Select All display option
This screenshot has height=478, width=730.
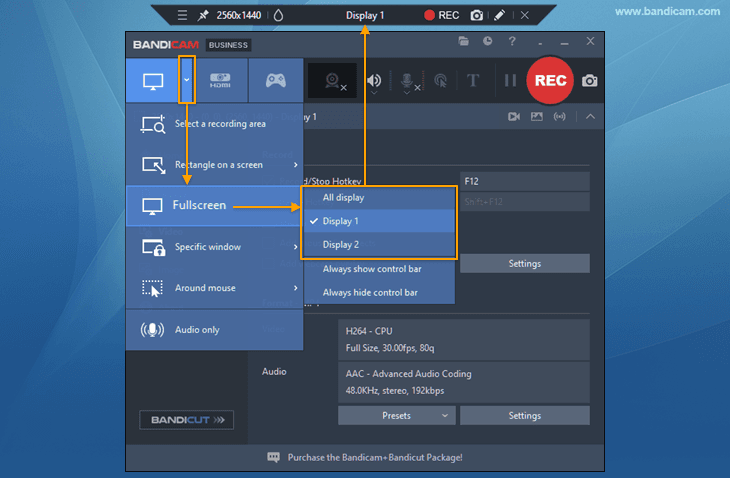(x=379, y=197)
